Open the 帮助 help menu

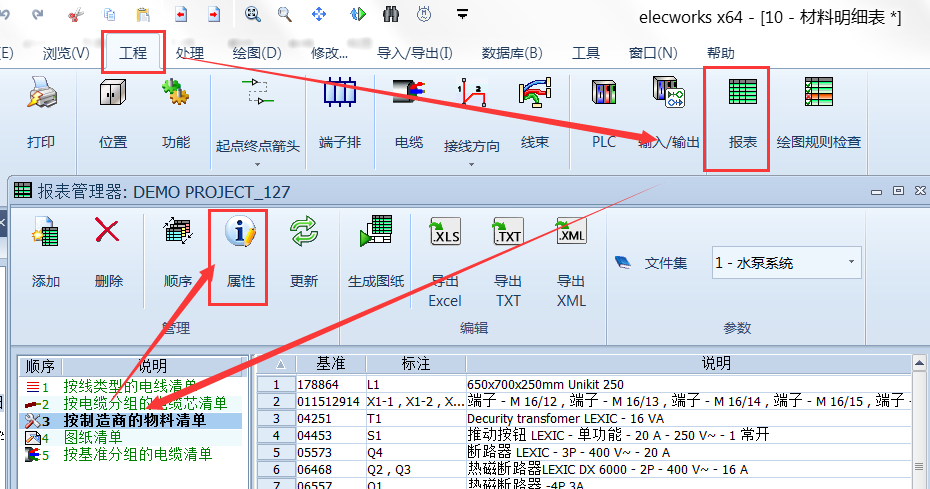[721, 53]
